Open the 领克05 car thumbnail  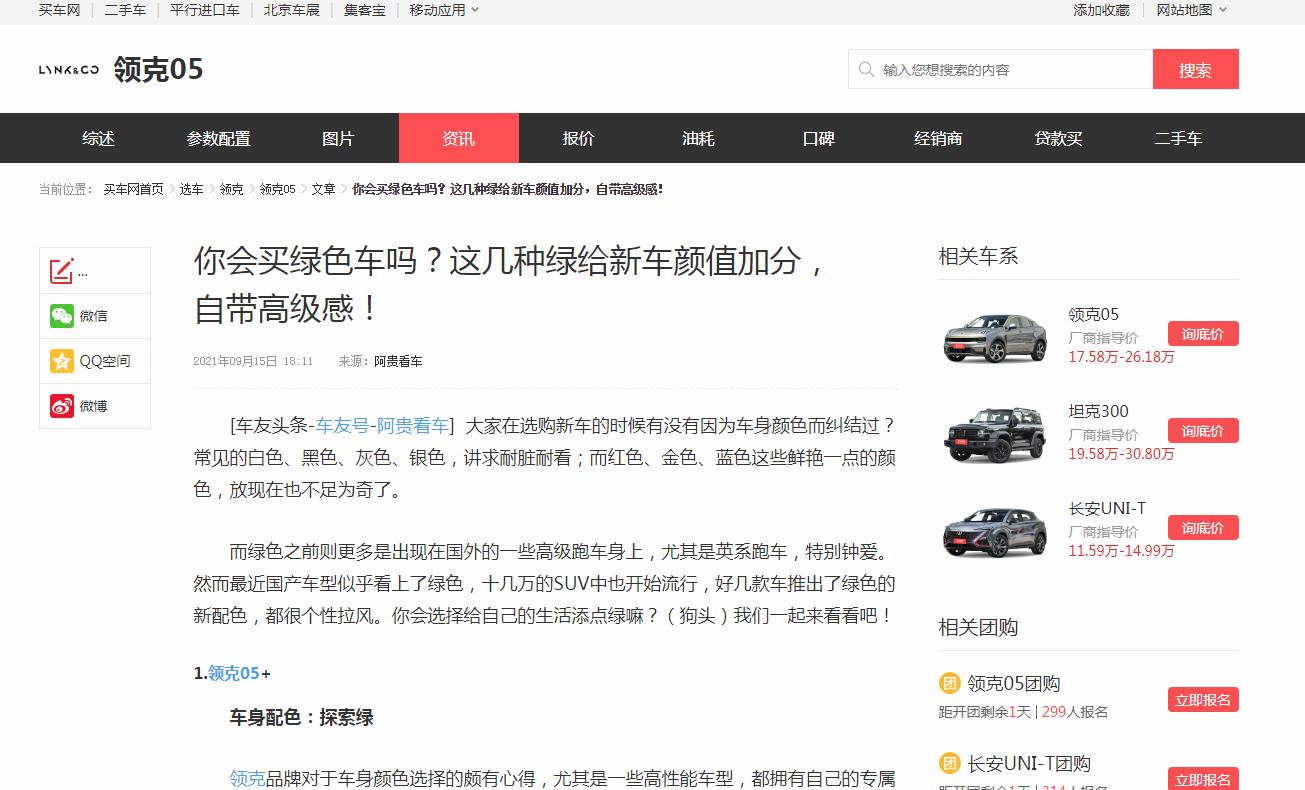point(995,338)
